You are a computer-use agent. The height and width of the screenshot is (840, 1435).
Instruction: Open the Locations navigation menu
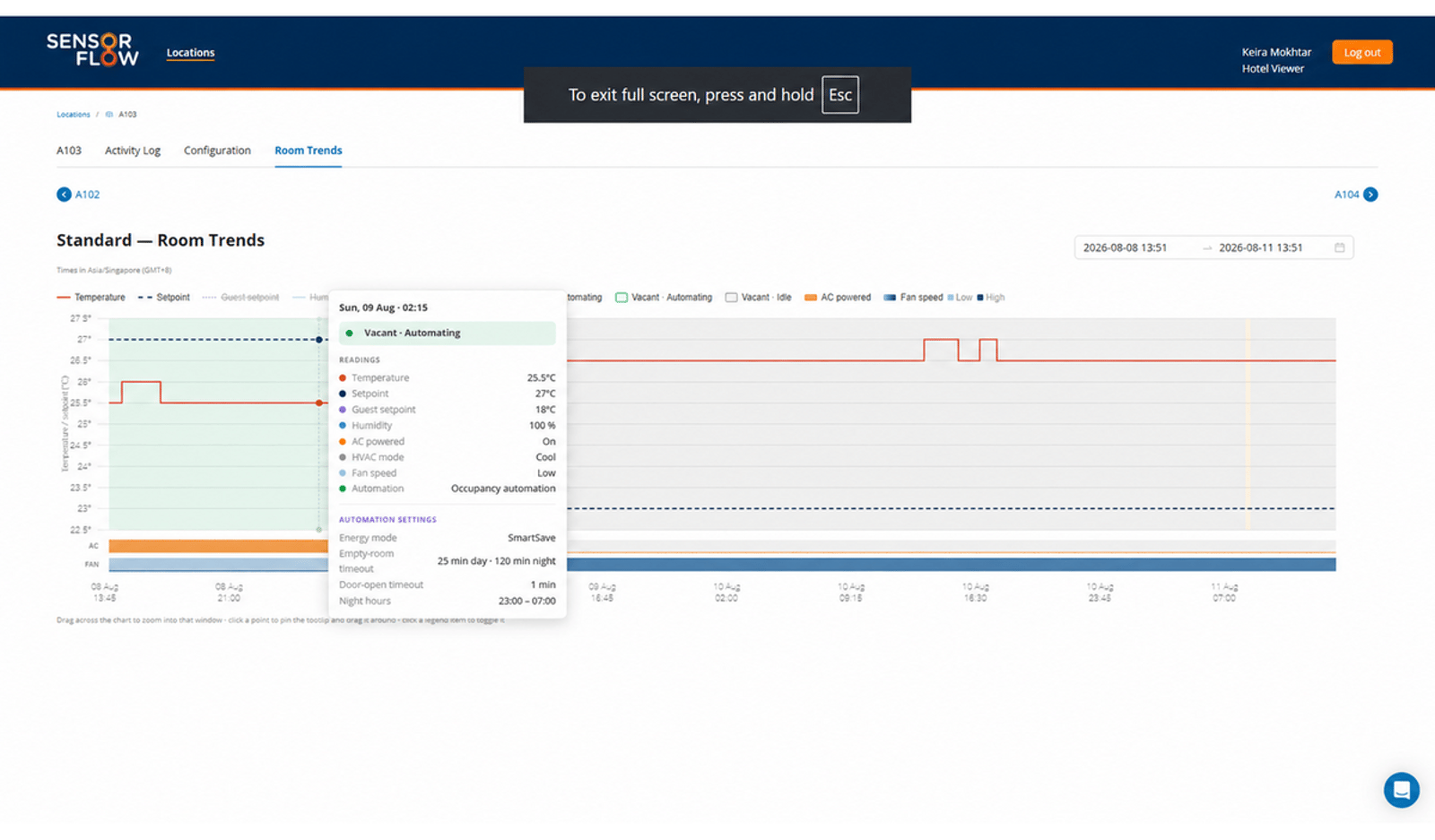pyautogui.click(x=190, y=53)
